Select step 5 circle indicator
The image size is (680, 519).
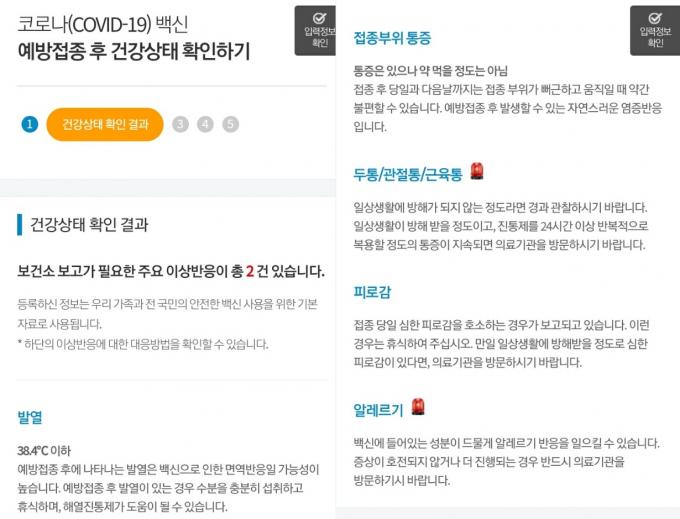[x=231, y=124]
